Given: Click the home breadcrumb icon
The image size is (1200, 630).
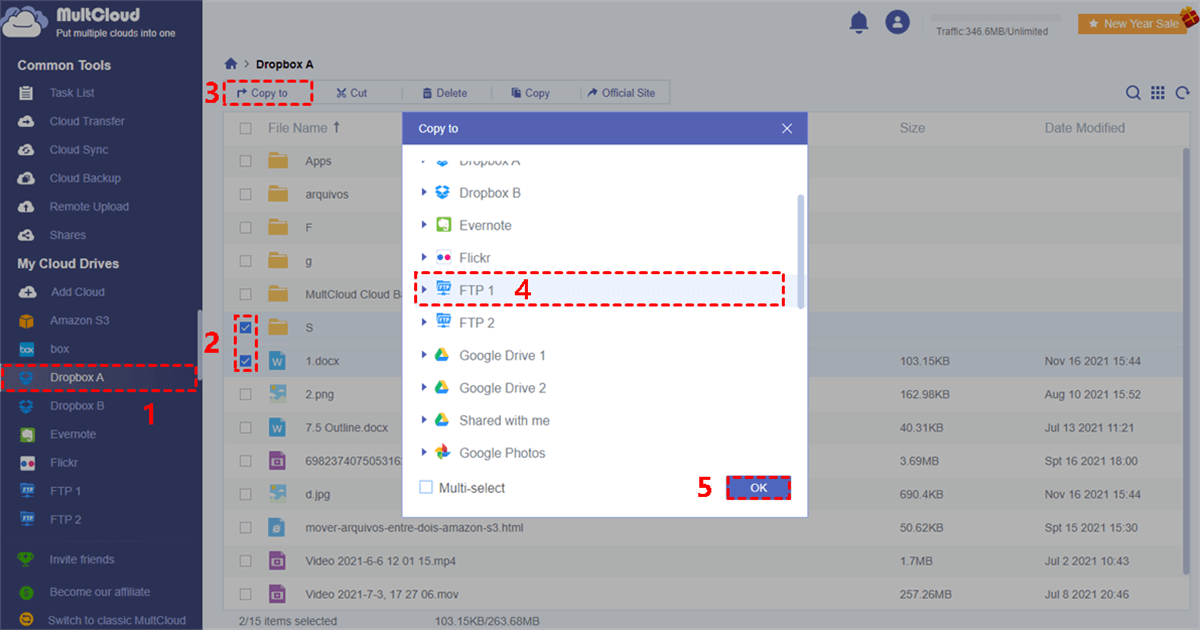Looking at the screenshot, I should (x=231, y=64).
